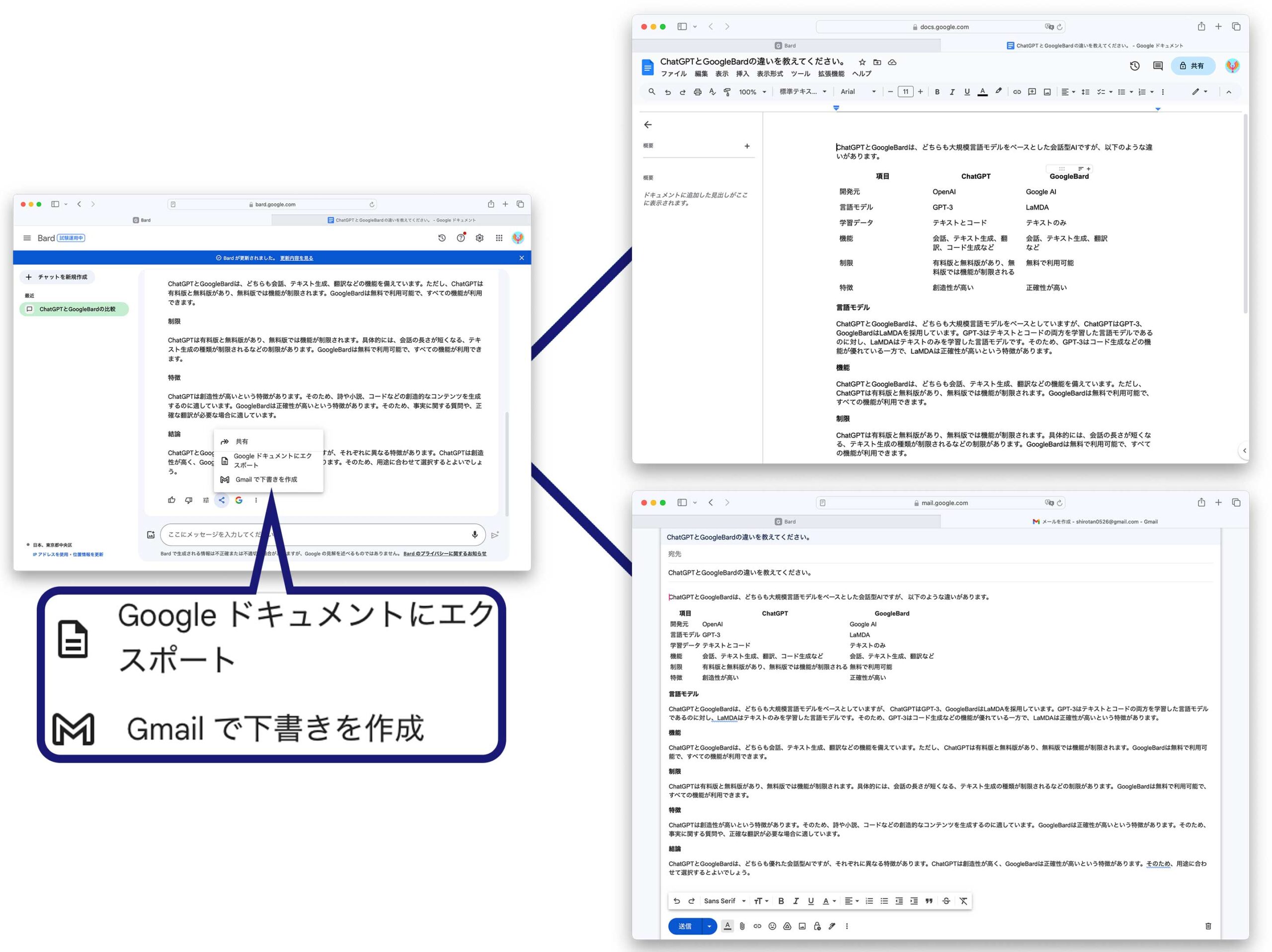The height and width of the screenshot is (952, 1272).
Task: Click the paint format icon in Docs
Action: click(x=727, y=92)
